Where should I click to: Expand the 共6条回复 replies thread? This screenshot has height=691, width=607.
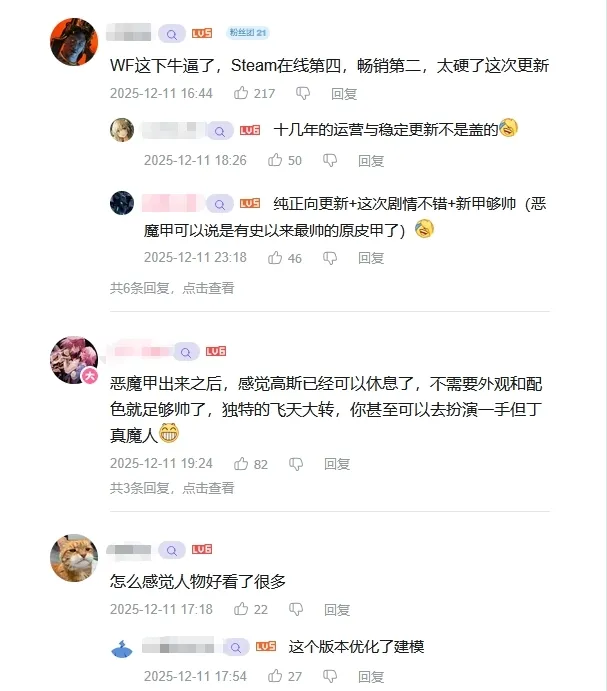pyautogui.click(x=172, y=288)
